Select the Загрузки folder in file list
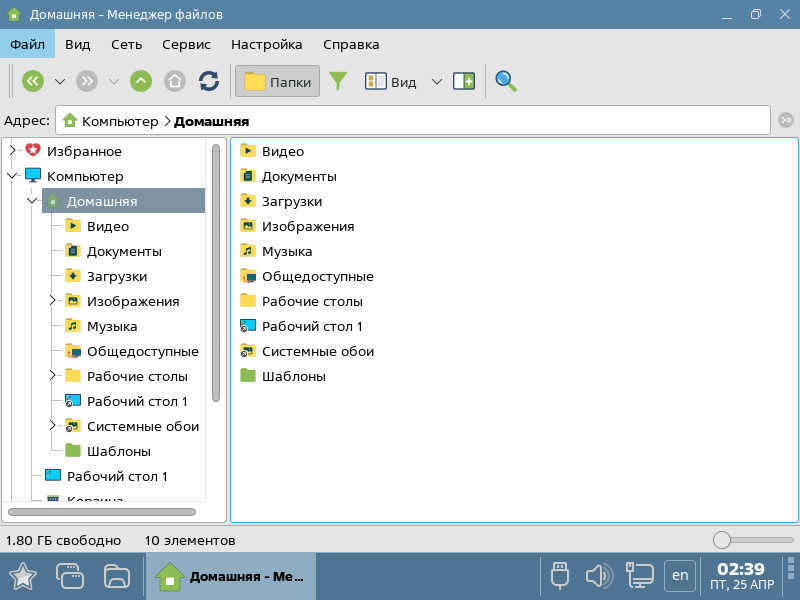This screenshot has width=800, height=600. pyautogui.click(x=291, y=201)
